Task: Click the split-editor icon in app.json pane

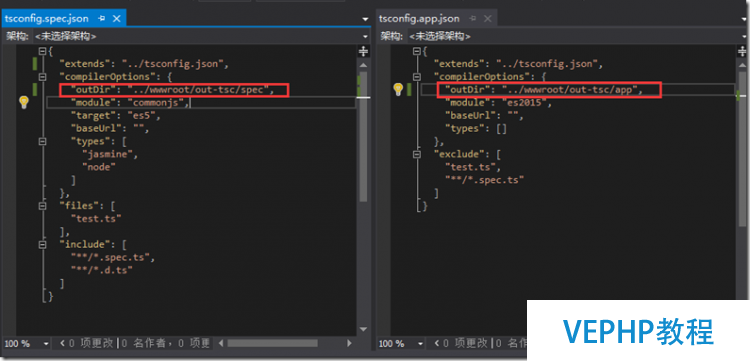Action: (742, 51)
